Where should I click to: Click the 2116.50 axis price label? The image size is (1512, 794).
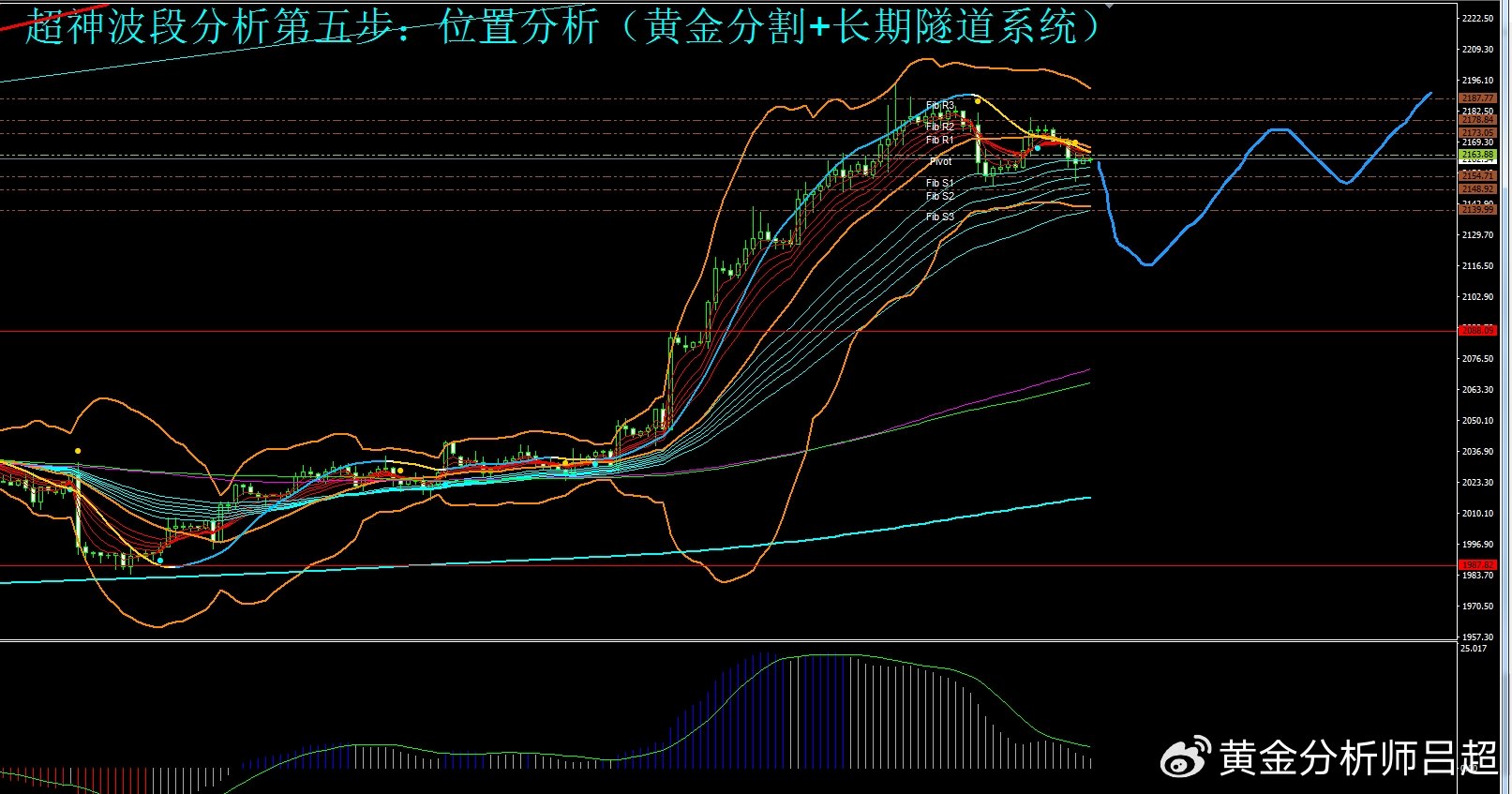point(1478,266)
